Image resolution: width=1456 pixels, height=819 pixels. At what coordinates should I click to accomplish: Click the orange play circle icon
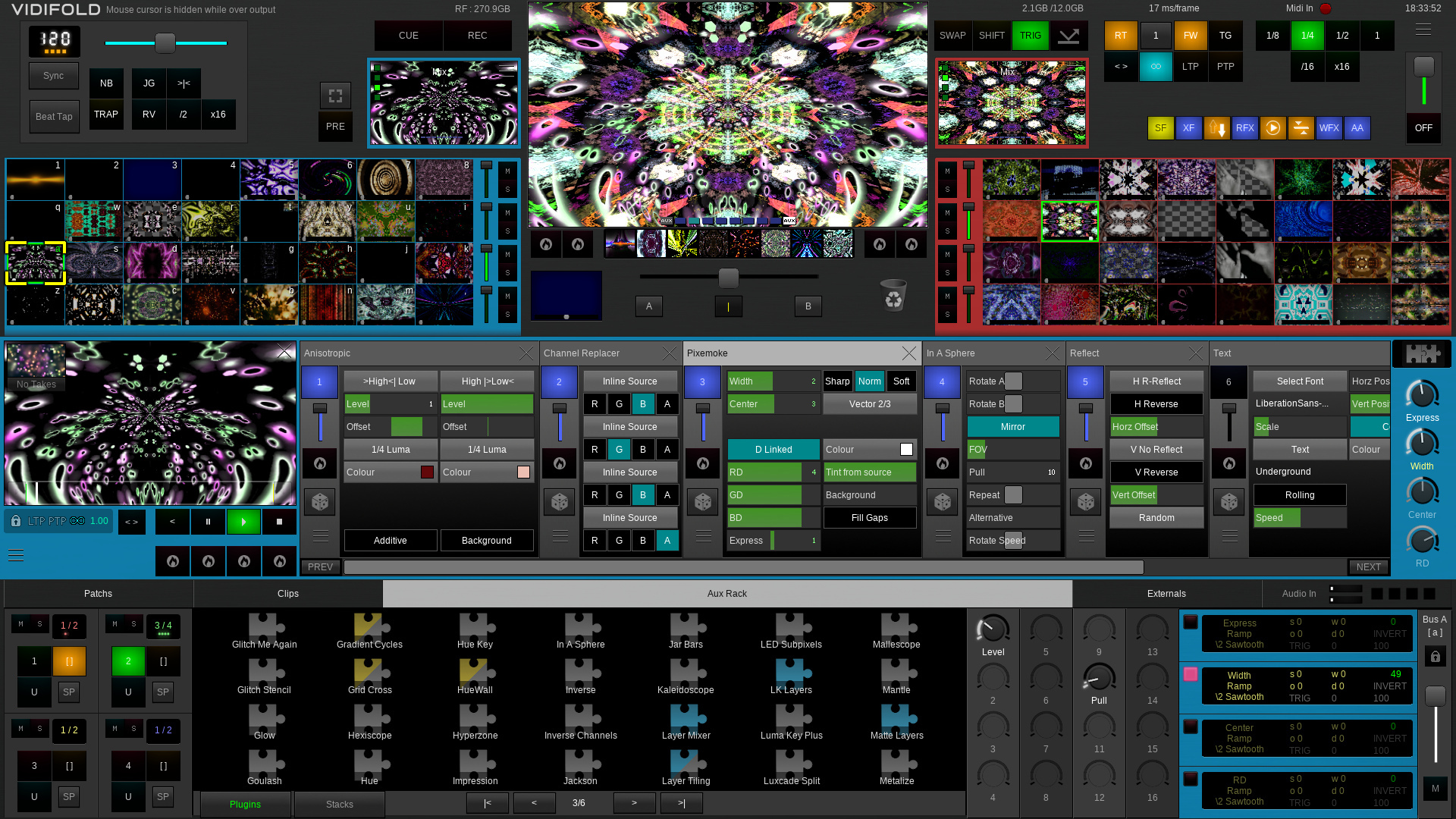1272,128
